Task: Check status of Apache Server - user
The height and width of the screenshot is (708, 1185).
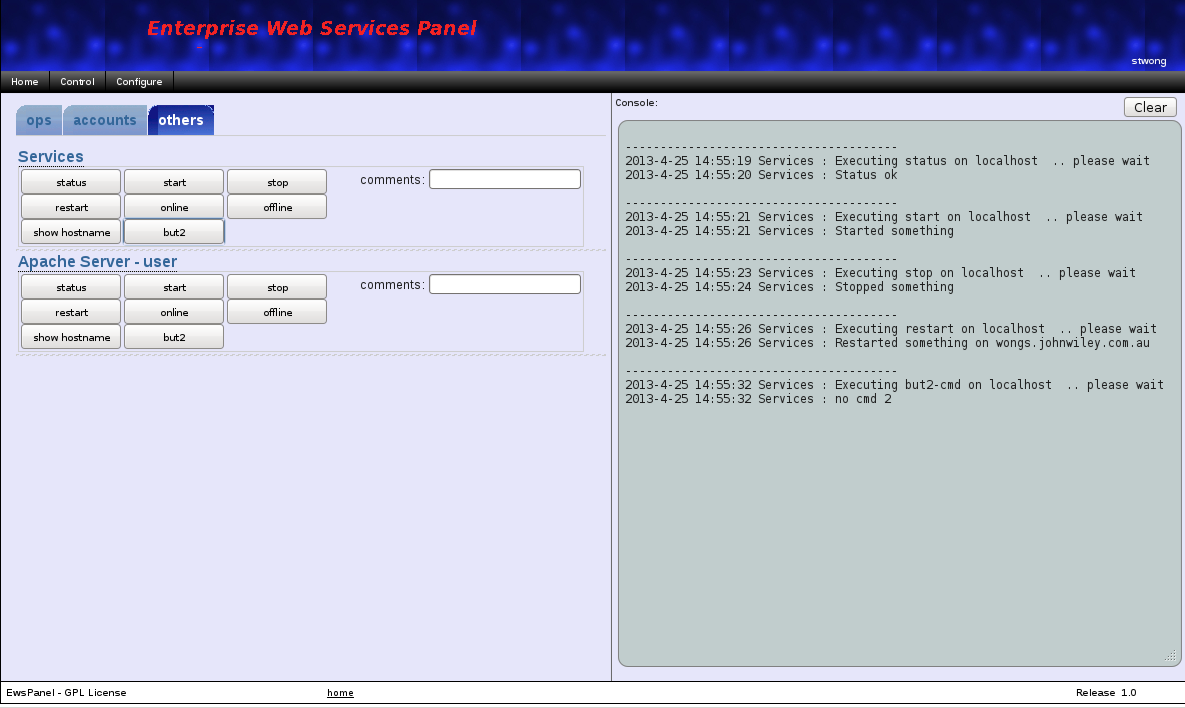Action: tap(70, 286)
